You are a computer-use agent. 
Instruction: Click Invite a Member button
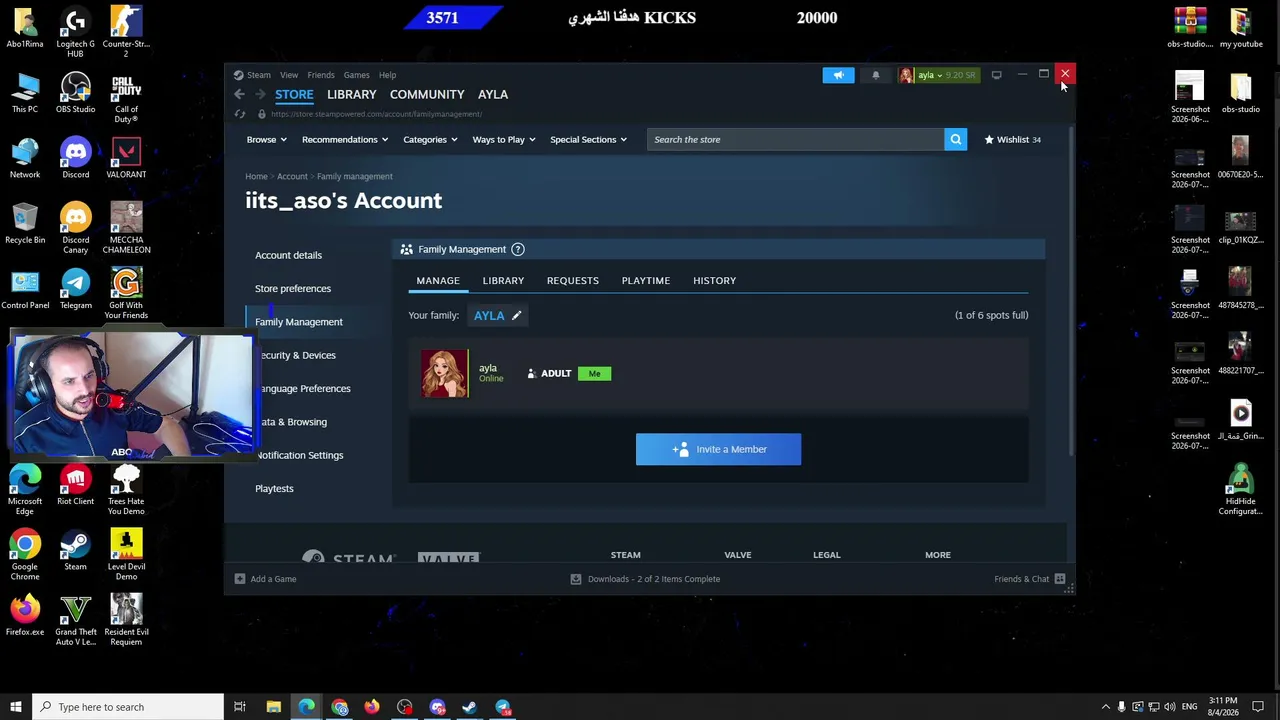pos(718,449)
